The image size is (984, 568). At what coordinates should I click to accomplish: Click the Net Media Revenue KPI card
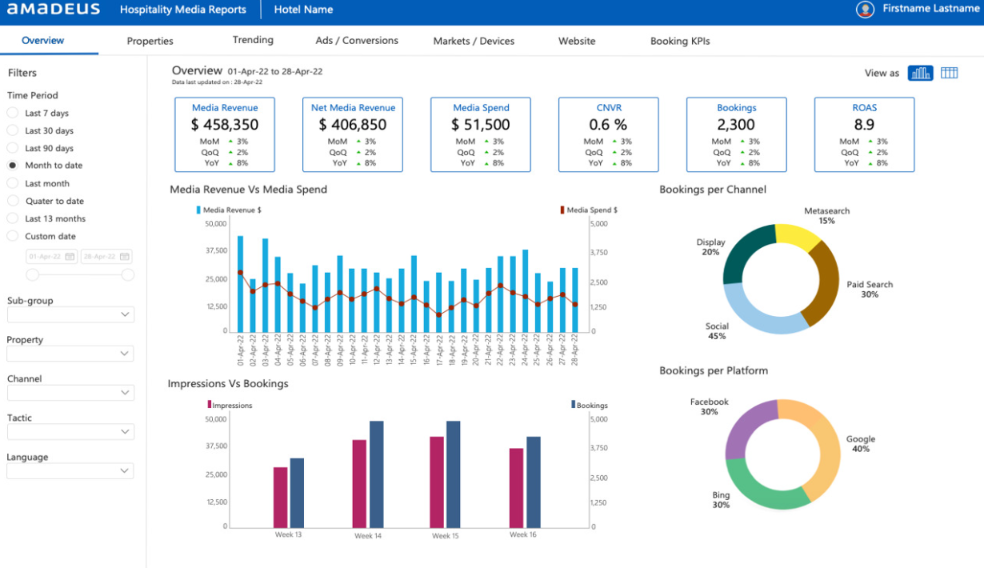click(x=353, y=134)
